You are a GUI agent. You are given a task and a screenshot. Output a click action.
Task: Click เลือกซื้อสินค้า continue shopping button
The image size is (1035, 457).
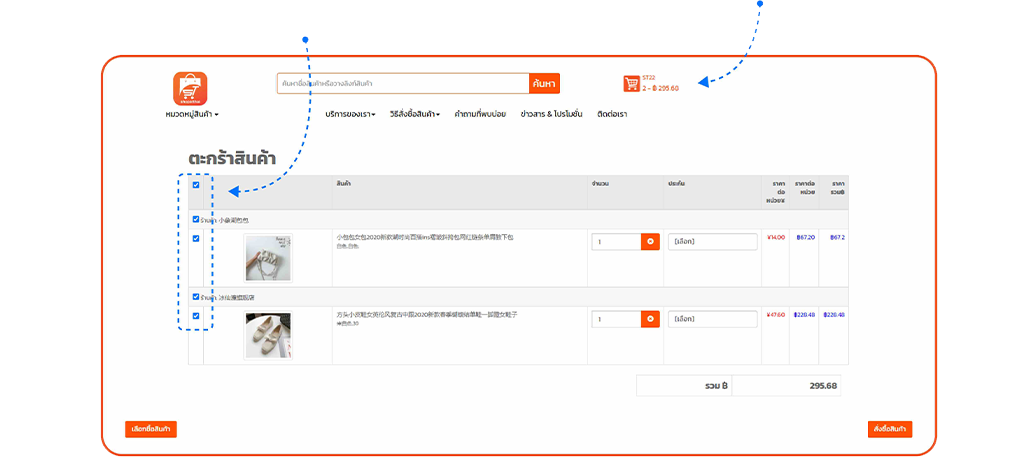(151, 429)
